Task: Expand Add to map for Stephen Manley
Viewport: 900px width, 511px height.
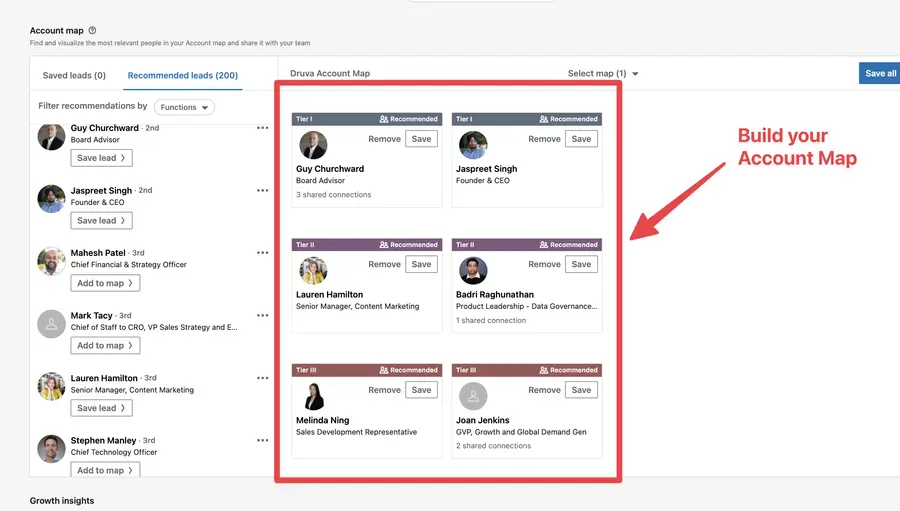Action: (105, 470)
